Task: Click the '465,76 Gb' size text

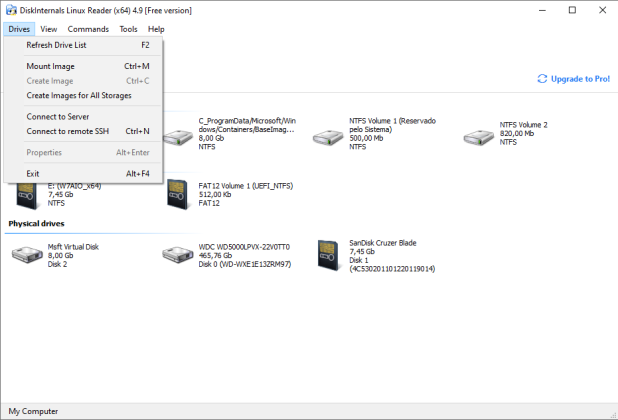Action: pos(215,256)
